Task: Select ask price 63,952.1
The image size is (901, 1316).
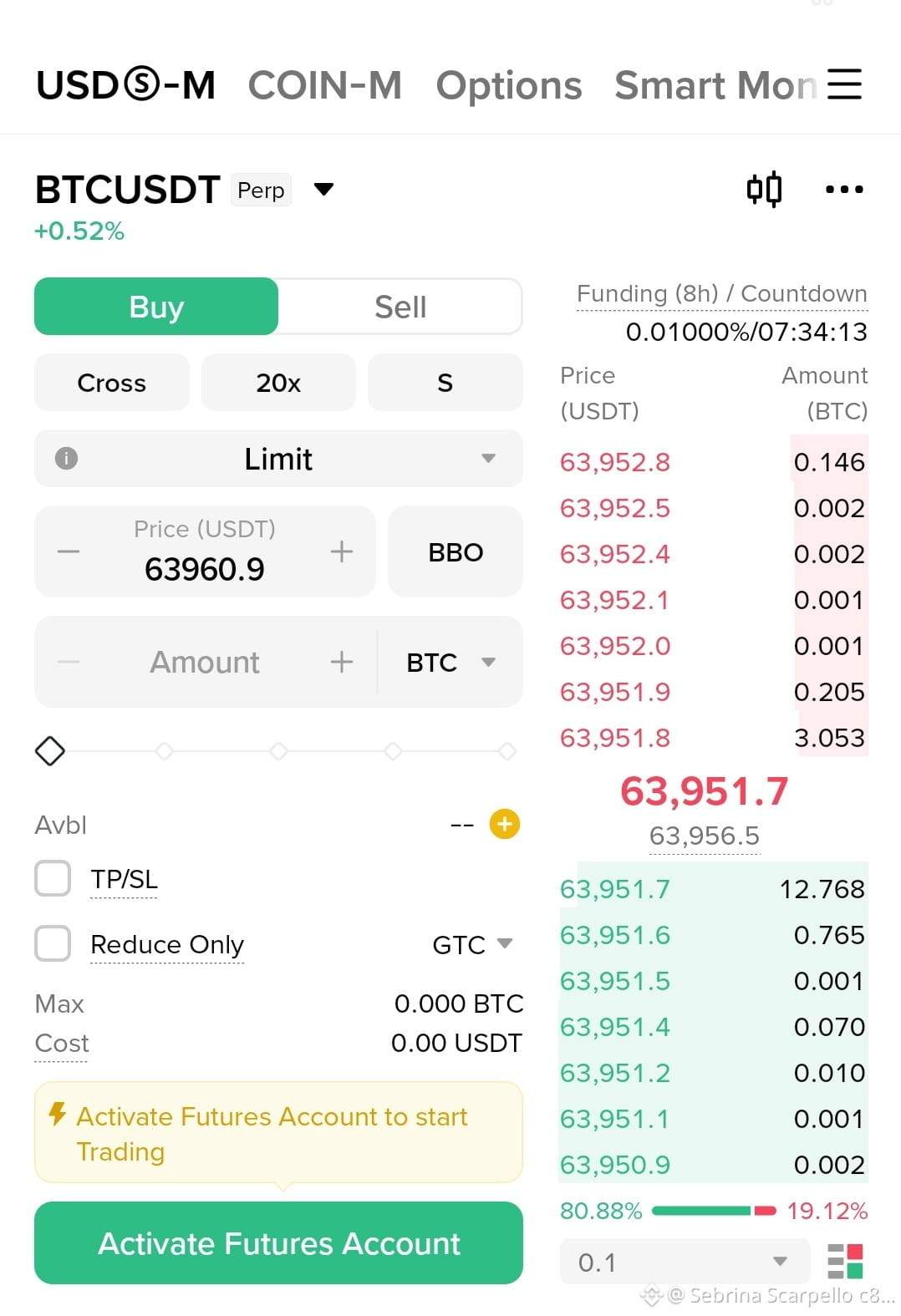Action: click(615, 600)
